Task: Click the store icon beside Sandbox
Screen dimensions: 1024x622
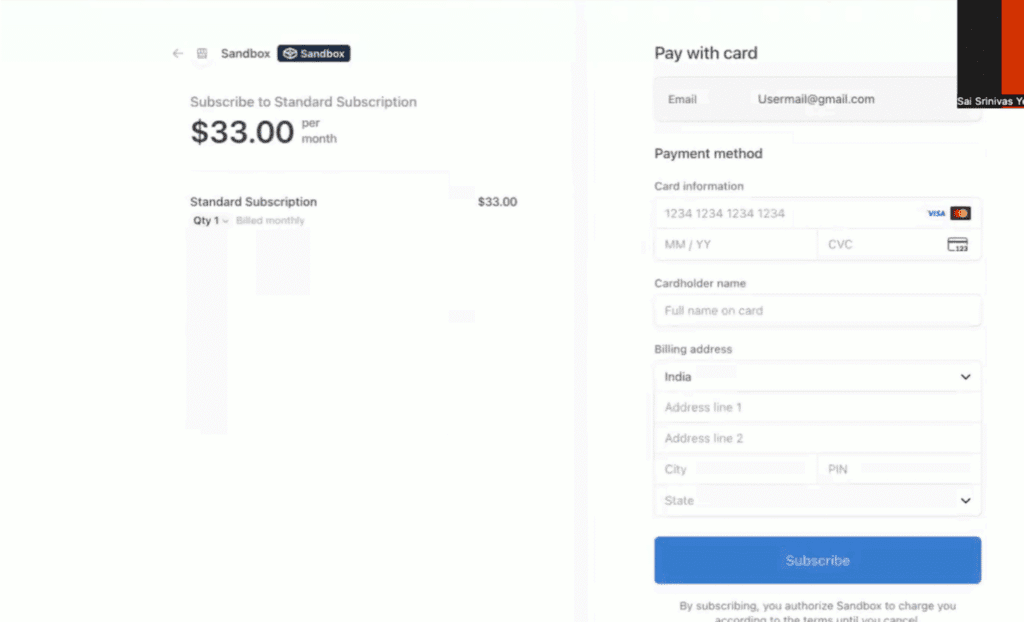Action: click(202, 54)
